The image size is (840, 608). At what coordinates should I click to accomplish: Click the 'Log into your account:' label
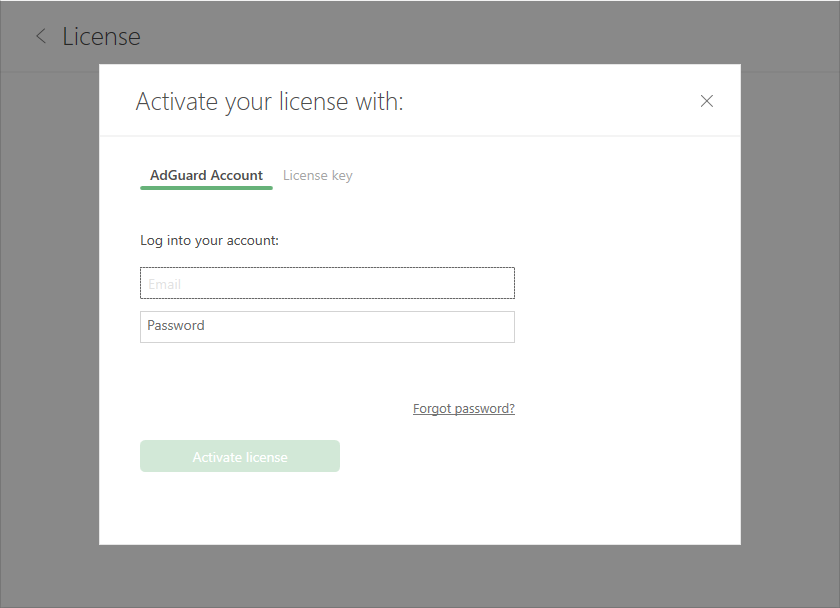click(x=209, y=241)
